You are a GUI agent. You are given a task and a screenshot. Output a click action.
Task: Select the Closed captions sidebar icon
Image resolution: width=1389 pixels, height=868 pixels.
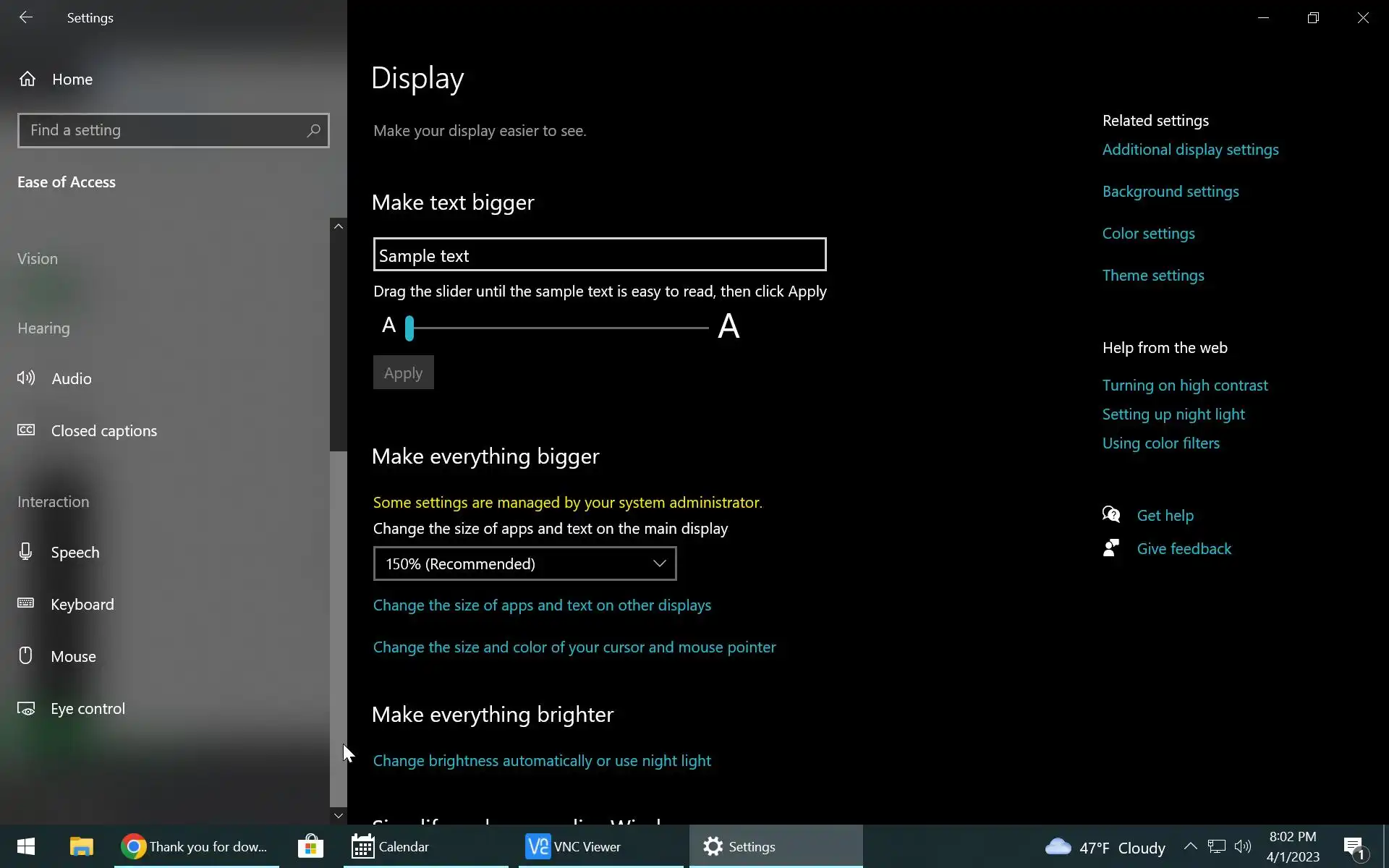pyautogui.click(x=26, y=430)
